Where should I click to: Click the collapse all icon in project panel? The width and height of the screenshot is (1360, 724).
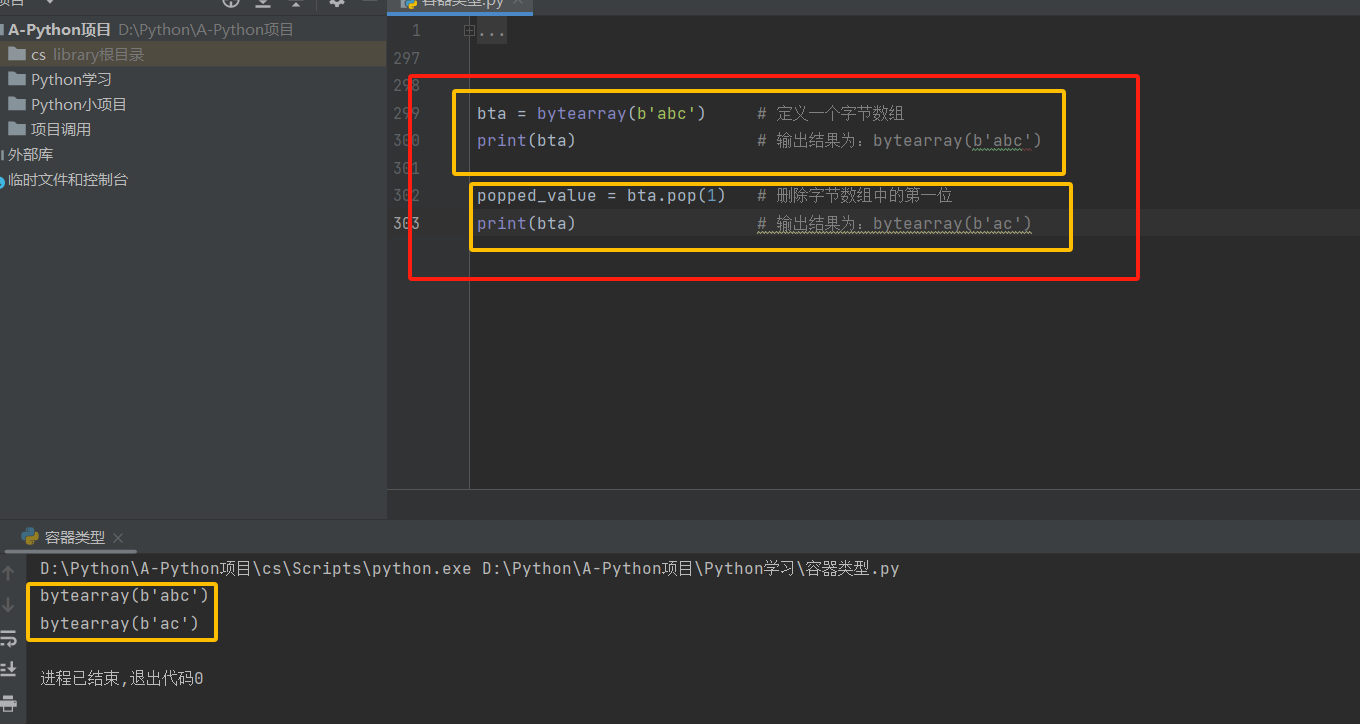coord(295,3)
